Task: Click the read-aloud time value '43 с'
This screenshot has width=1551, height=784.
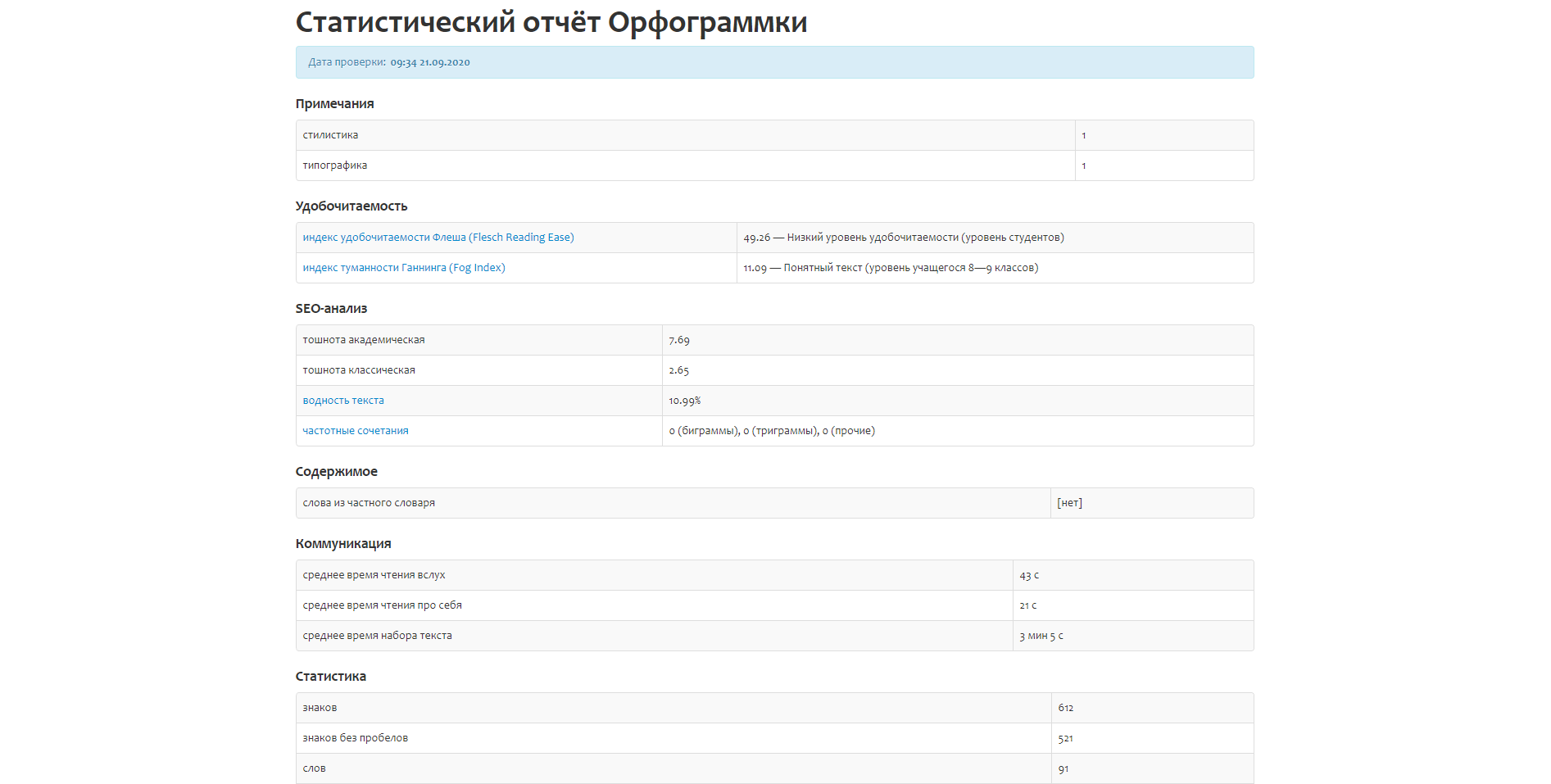Action: tap(1029, 575)
